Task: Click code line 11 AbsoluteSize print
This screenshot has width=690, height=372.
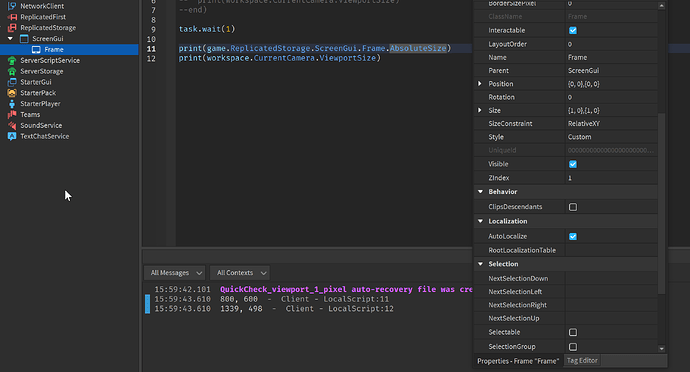Action: (x=315, y=48)
